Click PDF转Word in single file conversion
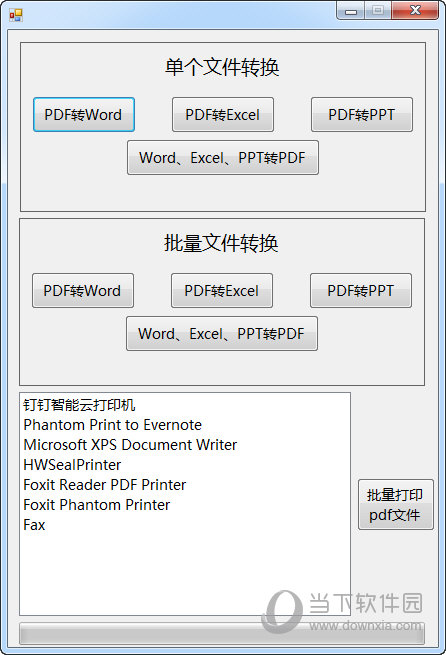 click(84, 115)
